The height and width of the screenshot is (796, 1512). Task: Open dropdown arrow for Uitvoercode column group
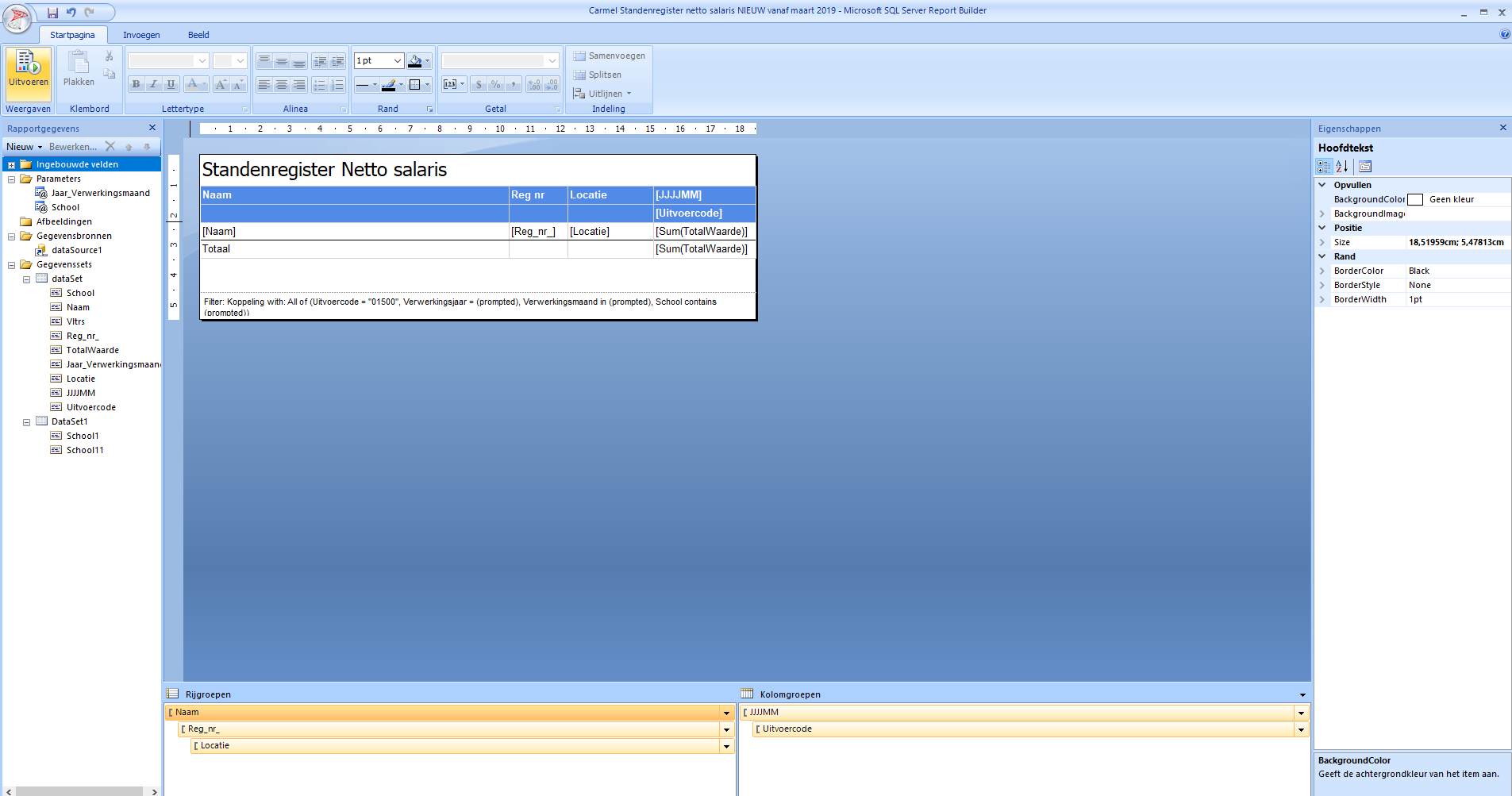1301,729
